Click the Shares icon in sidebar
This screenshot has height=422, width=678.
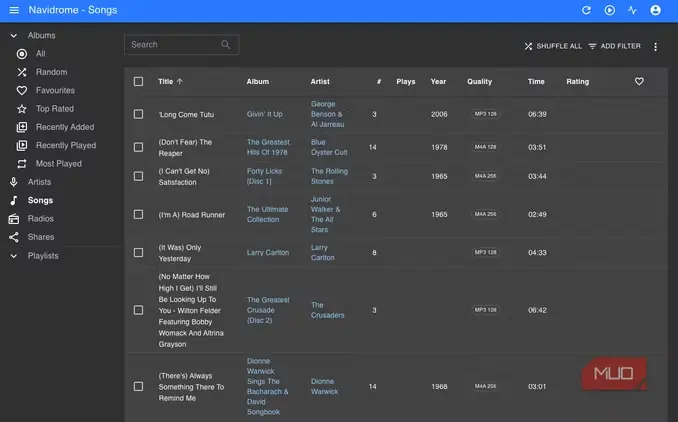[14, 237]
